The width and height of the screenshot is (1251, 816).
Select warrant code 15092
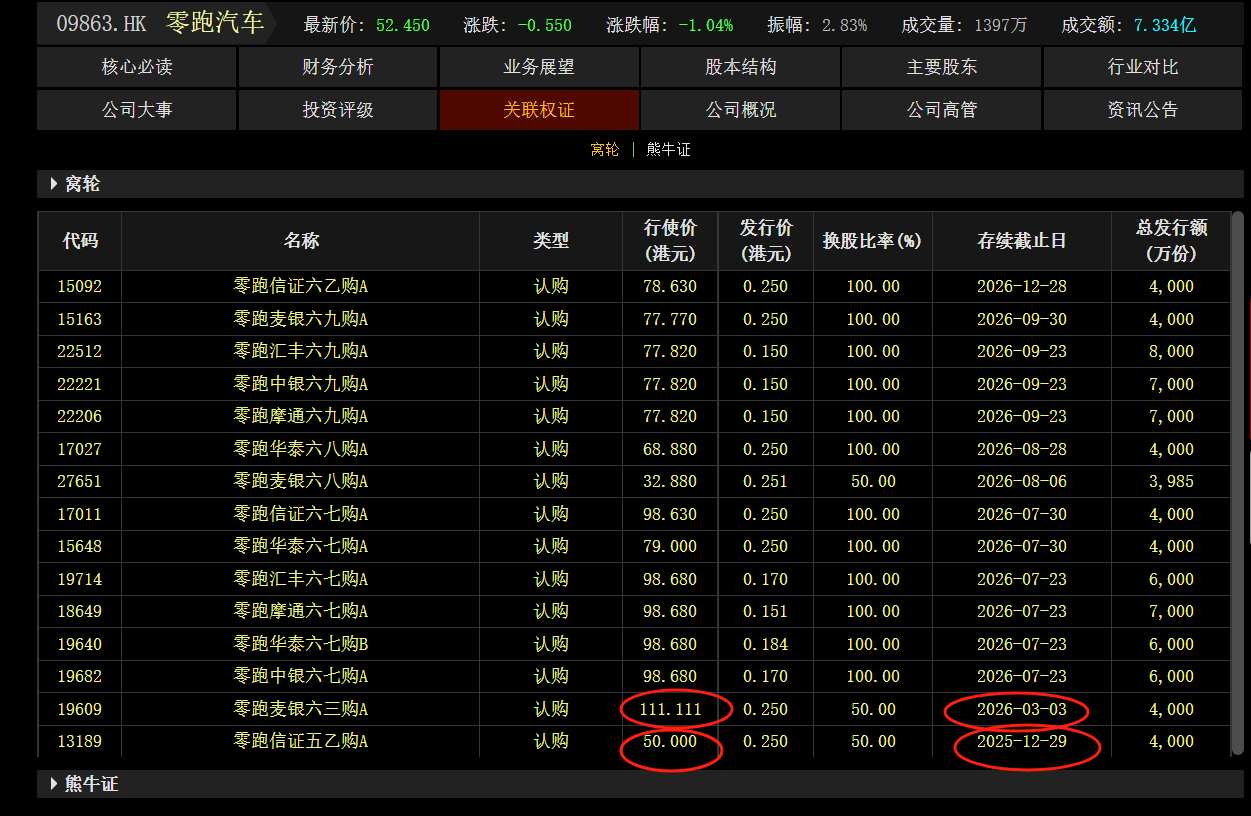click(80, 286)
